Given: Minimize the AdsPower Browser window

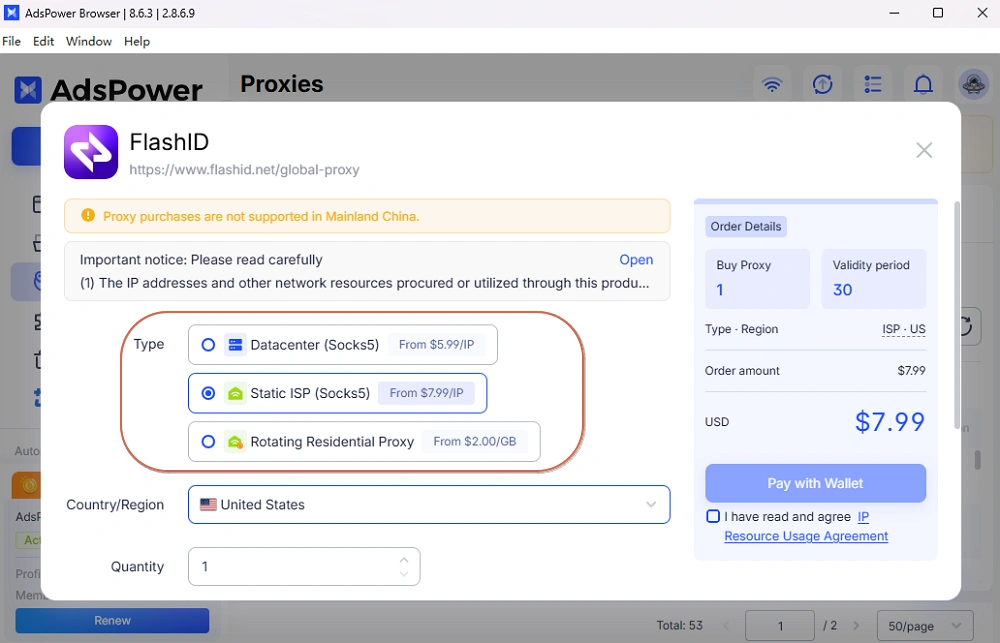Looking at the screenshot, I should [x=894, y=13].
